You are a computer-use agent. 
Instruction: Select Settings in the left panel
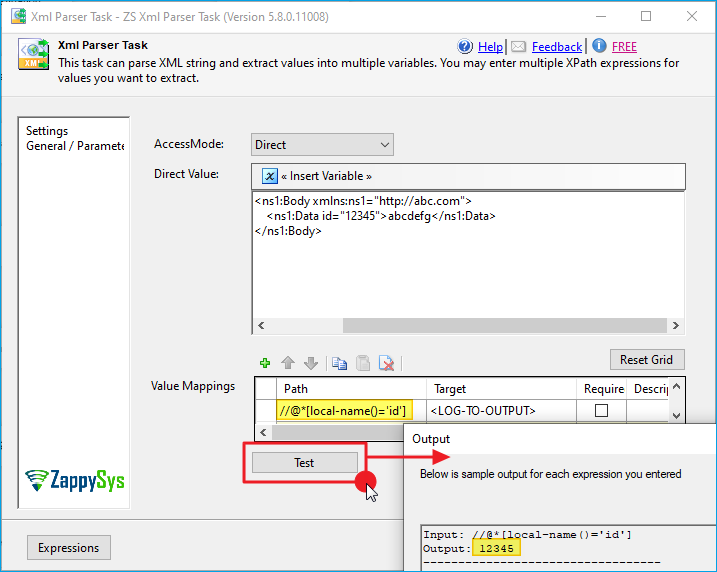[47, 131]
